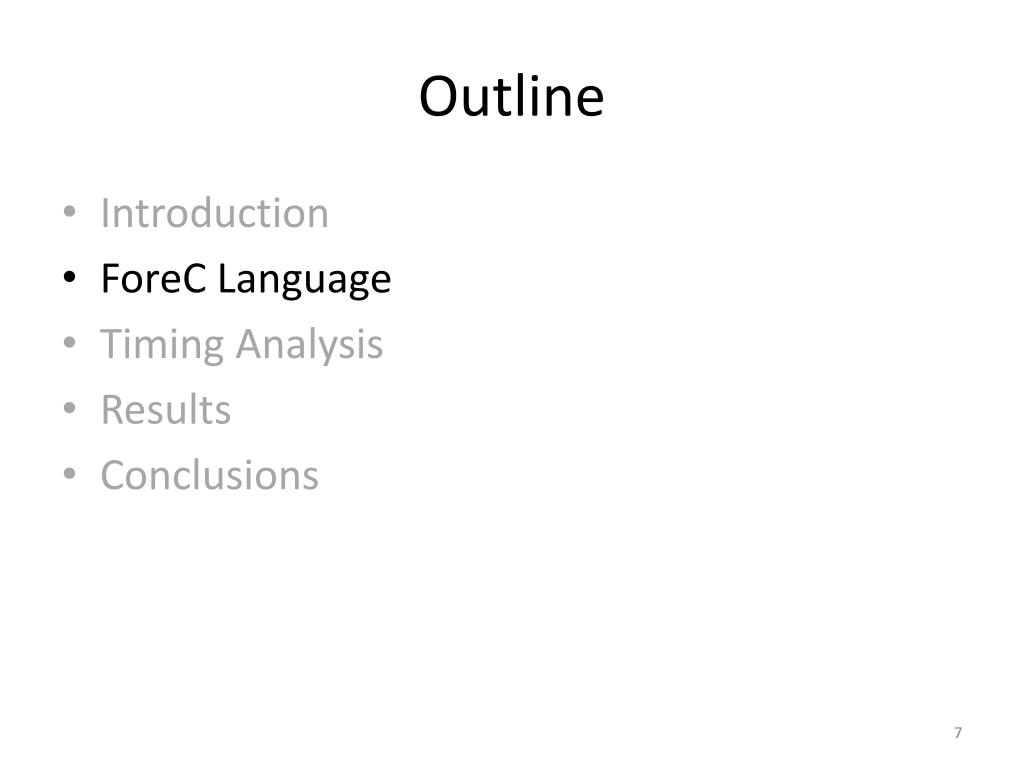This screenshot has height=768, width=1024.
Task: Click the word Language in the highlighted item
Action: (304, 281)
